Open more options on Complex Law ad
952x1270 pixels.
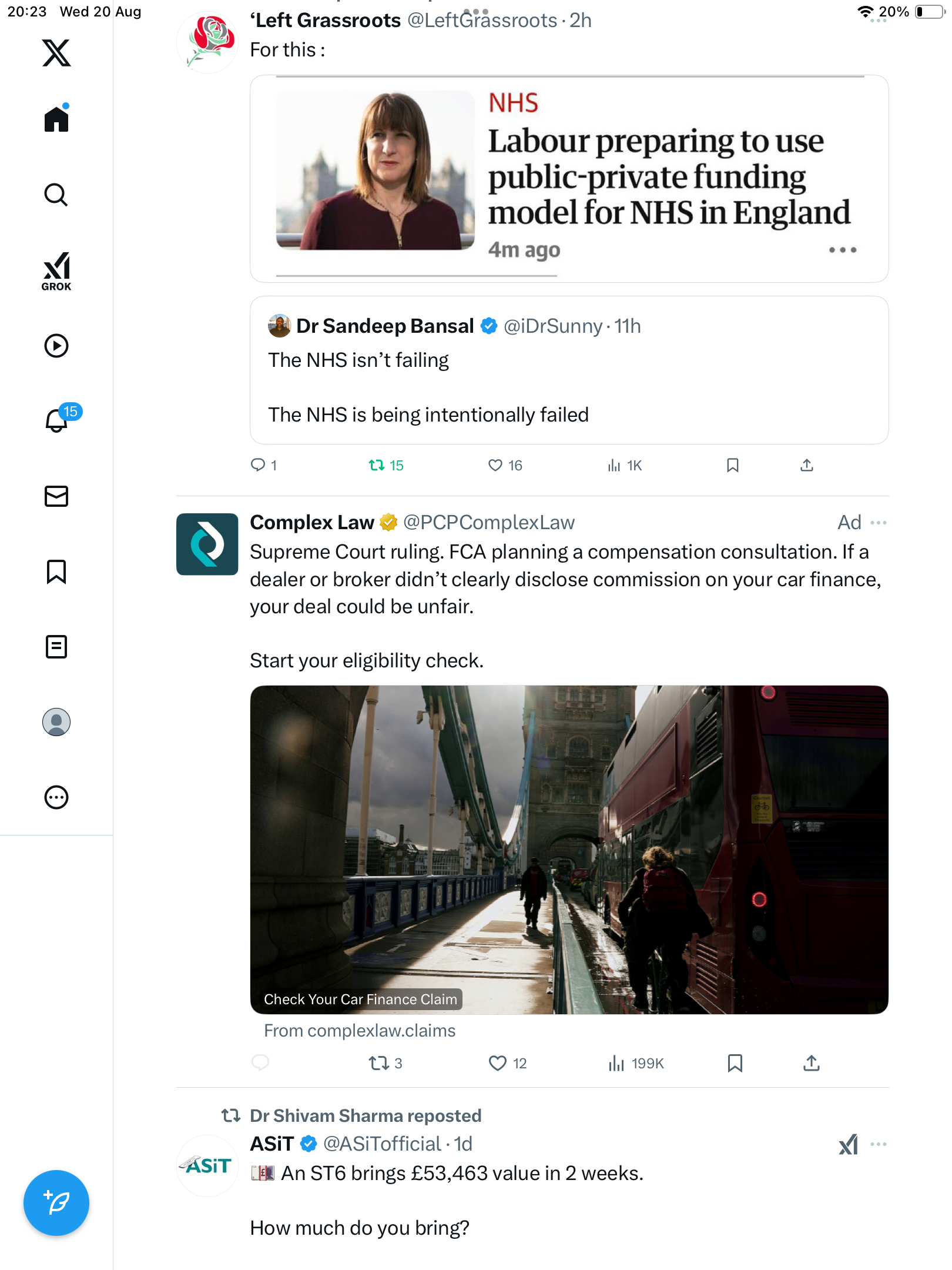879,523
